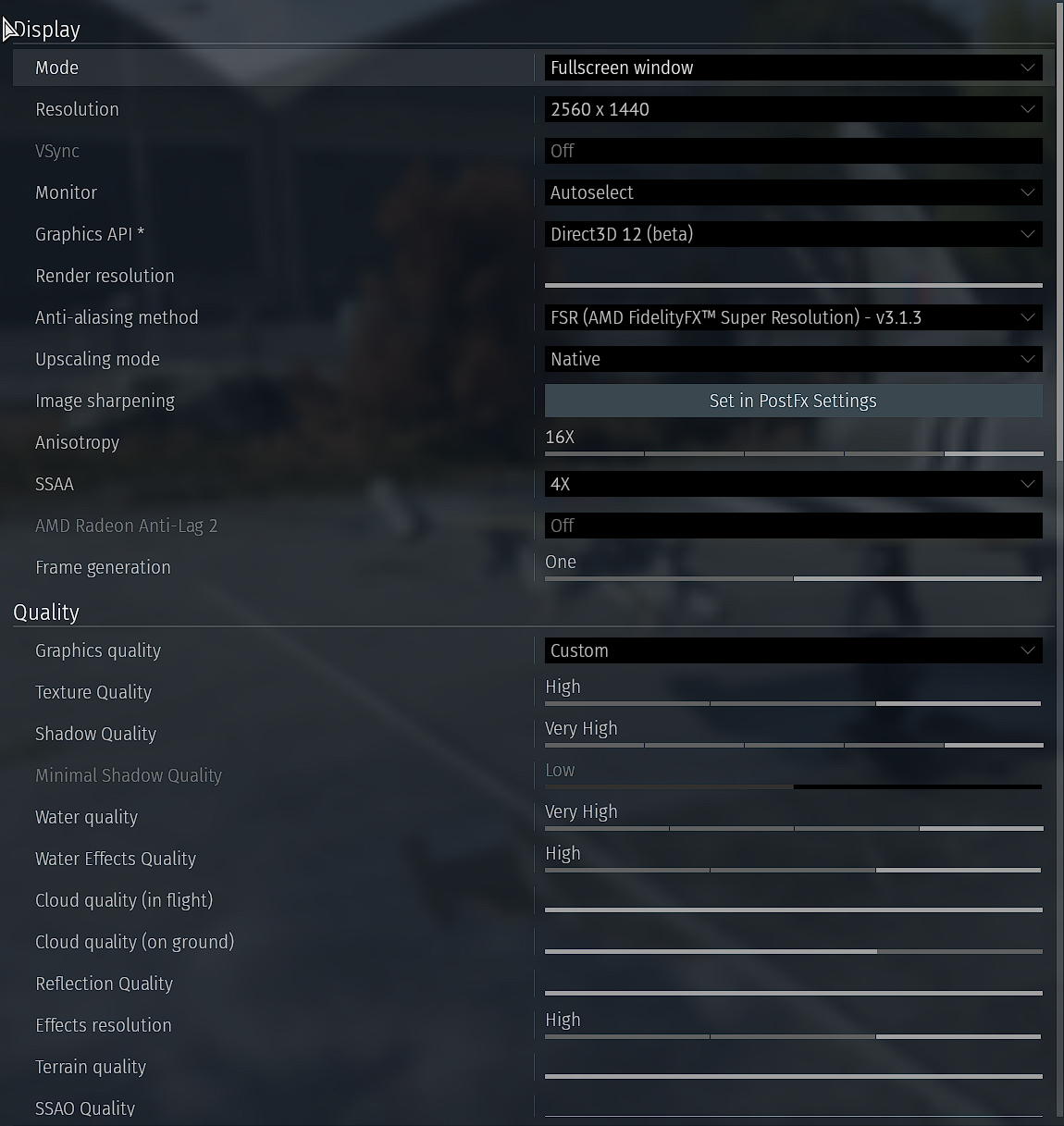This screenshot has height=1126, width=1064.
Task: Click the Render resolution label
Action: [105, 276]
